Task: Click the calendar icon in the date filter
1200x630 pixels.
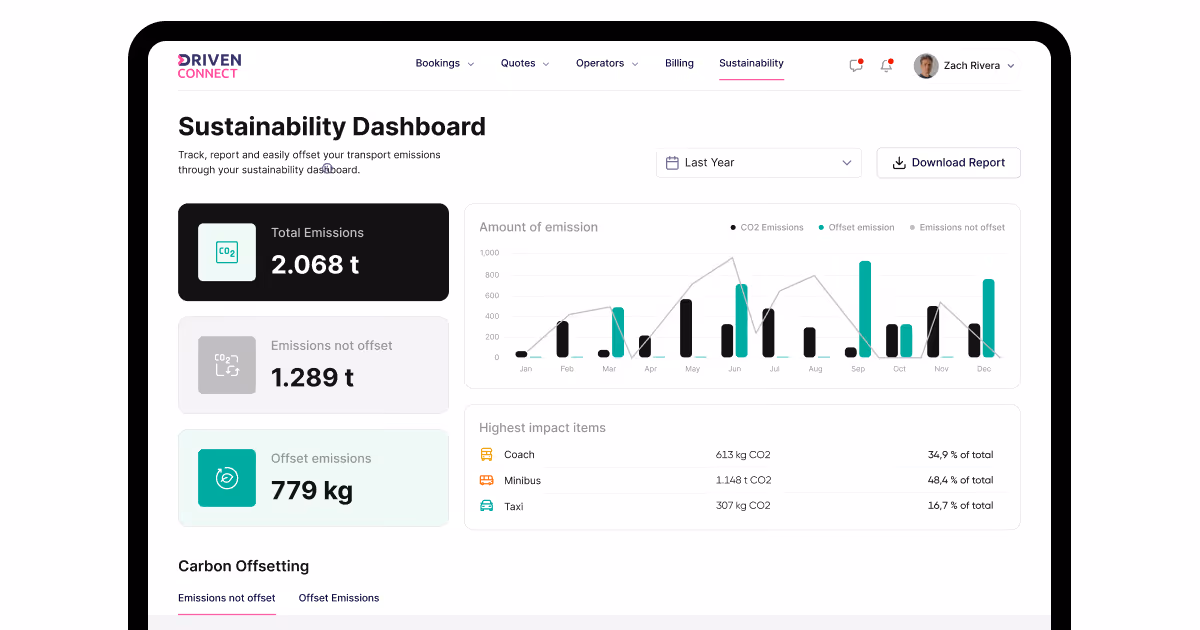Action: coord(671,162)
